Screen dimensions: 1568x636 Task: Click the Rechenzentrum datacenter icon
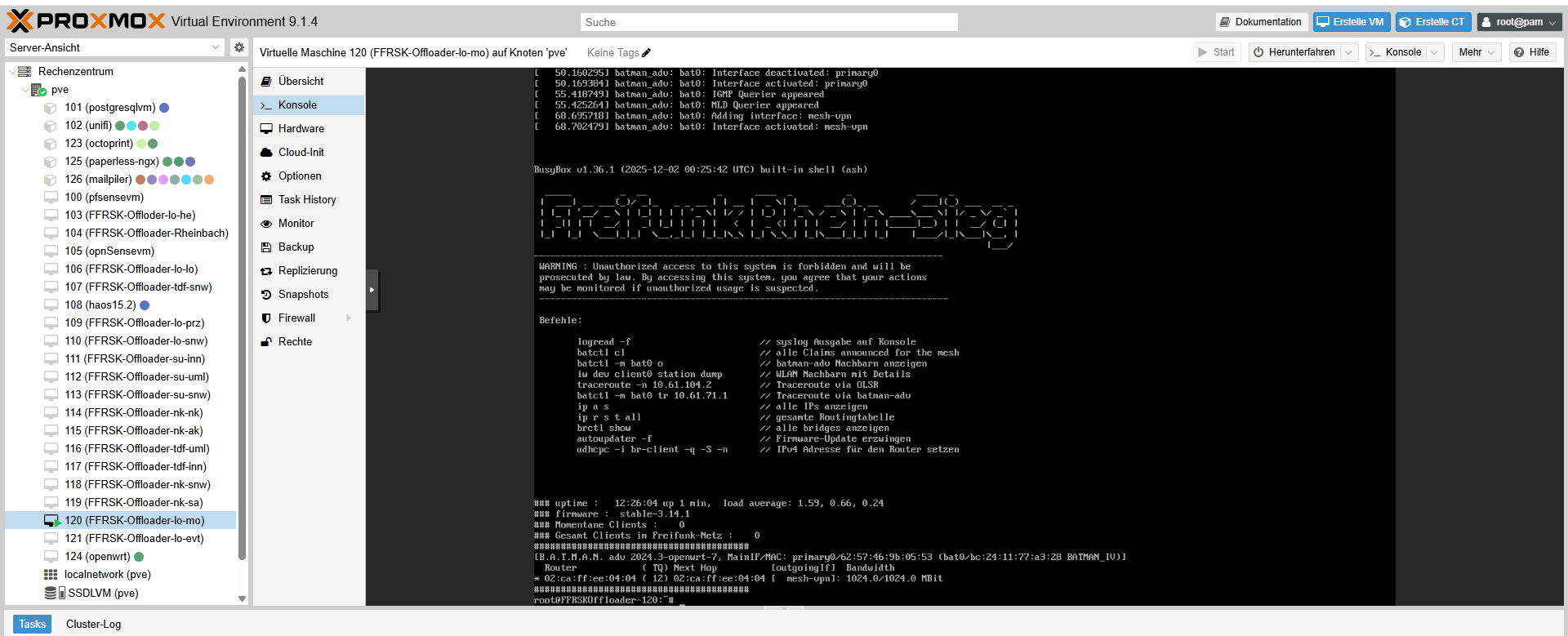pyautogui.click(x=24, y=72)
